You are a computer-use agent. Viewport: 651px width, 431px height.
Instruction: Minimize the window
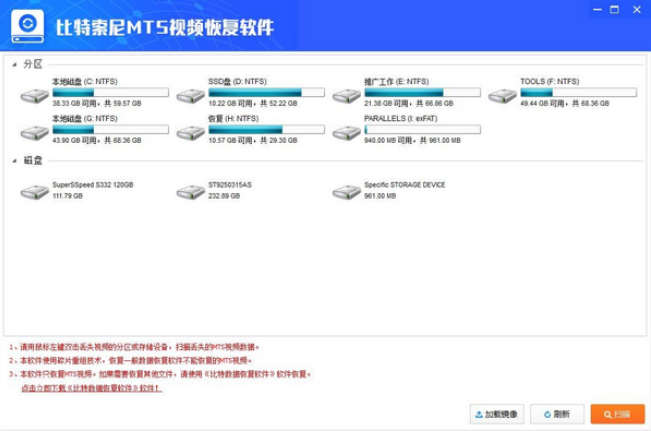tap(597, 10)
